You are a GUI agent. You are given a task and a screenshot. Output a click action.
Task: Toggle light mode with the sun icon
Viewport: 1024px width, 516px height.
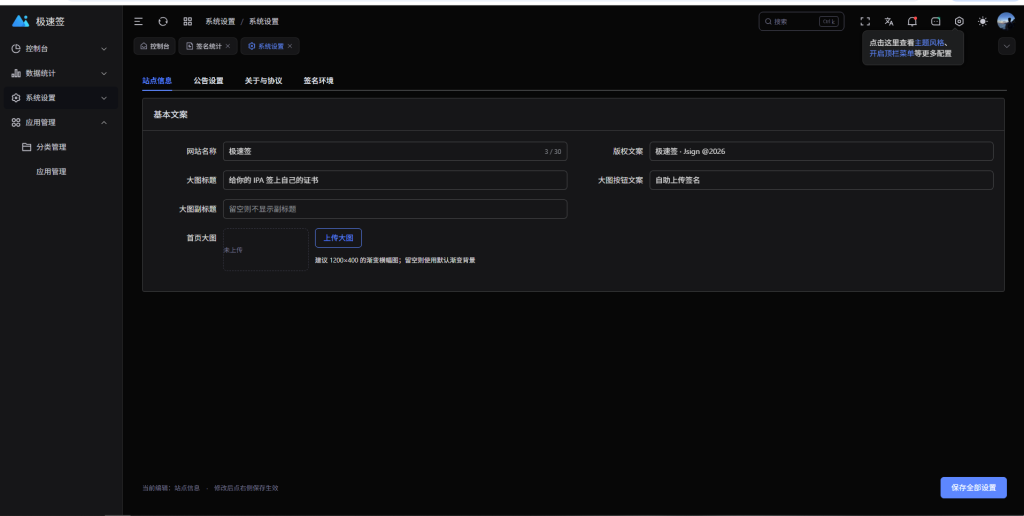983,22
